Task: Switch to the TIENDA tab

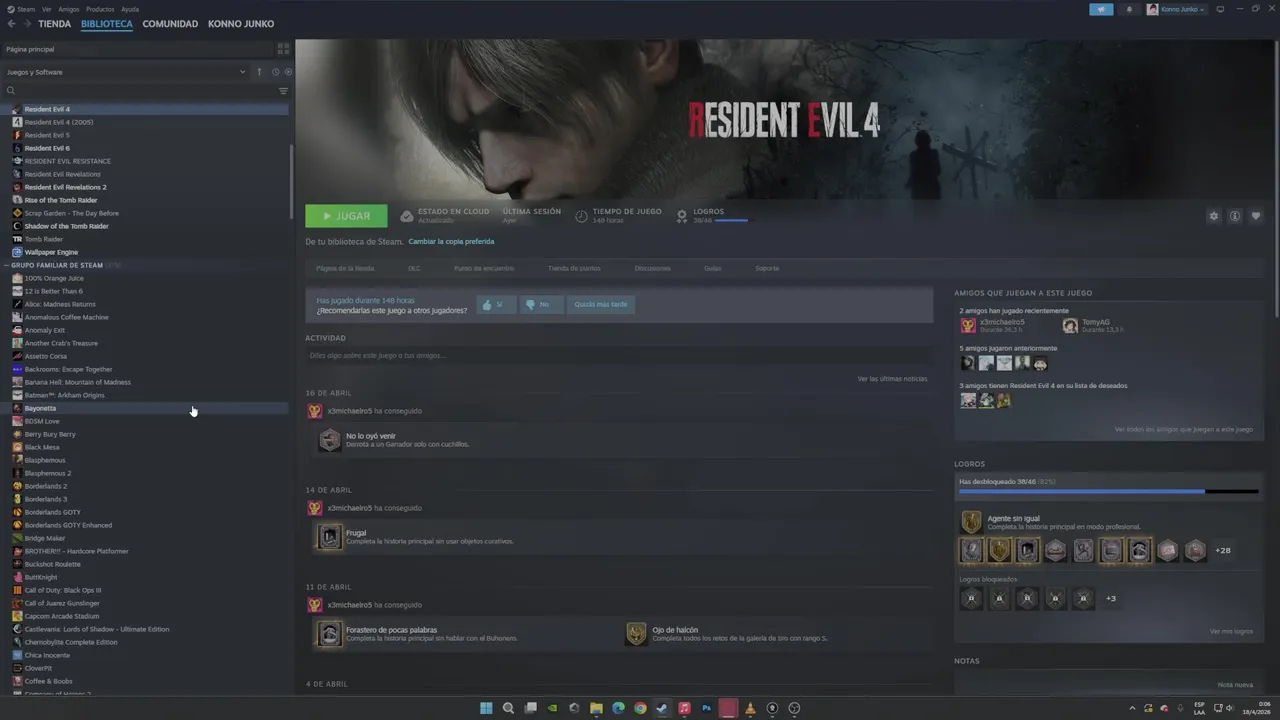Action: [54, 23]
